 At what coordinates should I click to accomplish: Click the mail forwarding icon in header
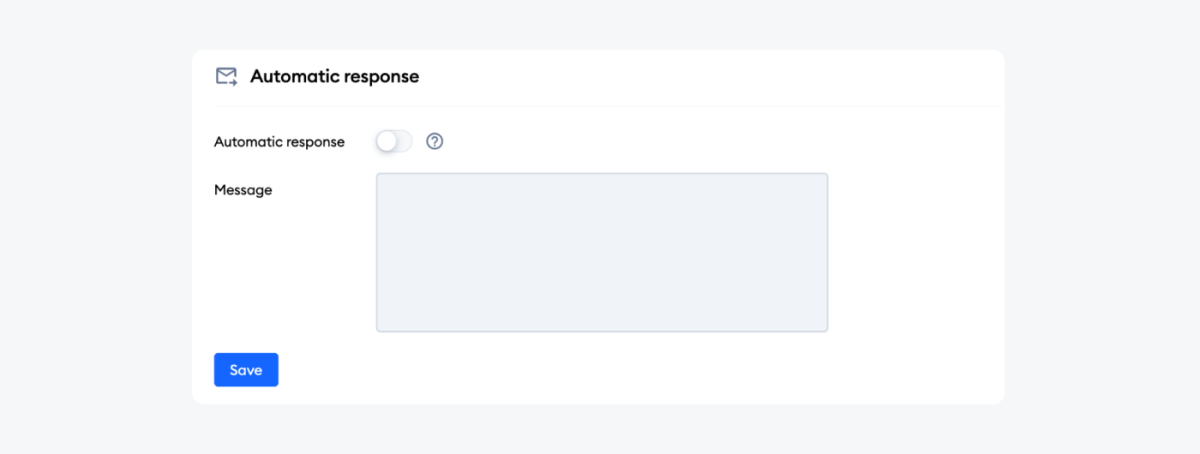[226, 77]
